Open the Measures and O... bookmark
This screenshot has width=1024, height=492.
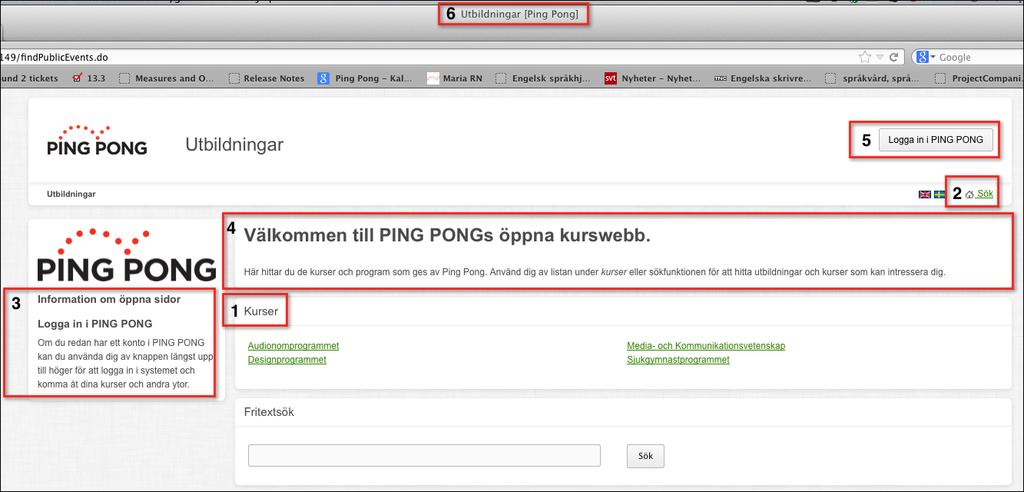(167, 78)
